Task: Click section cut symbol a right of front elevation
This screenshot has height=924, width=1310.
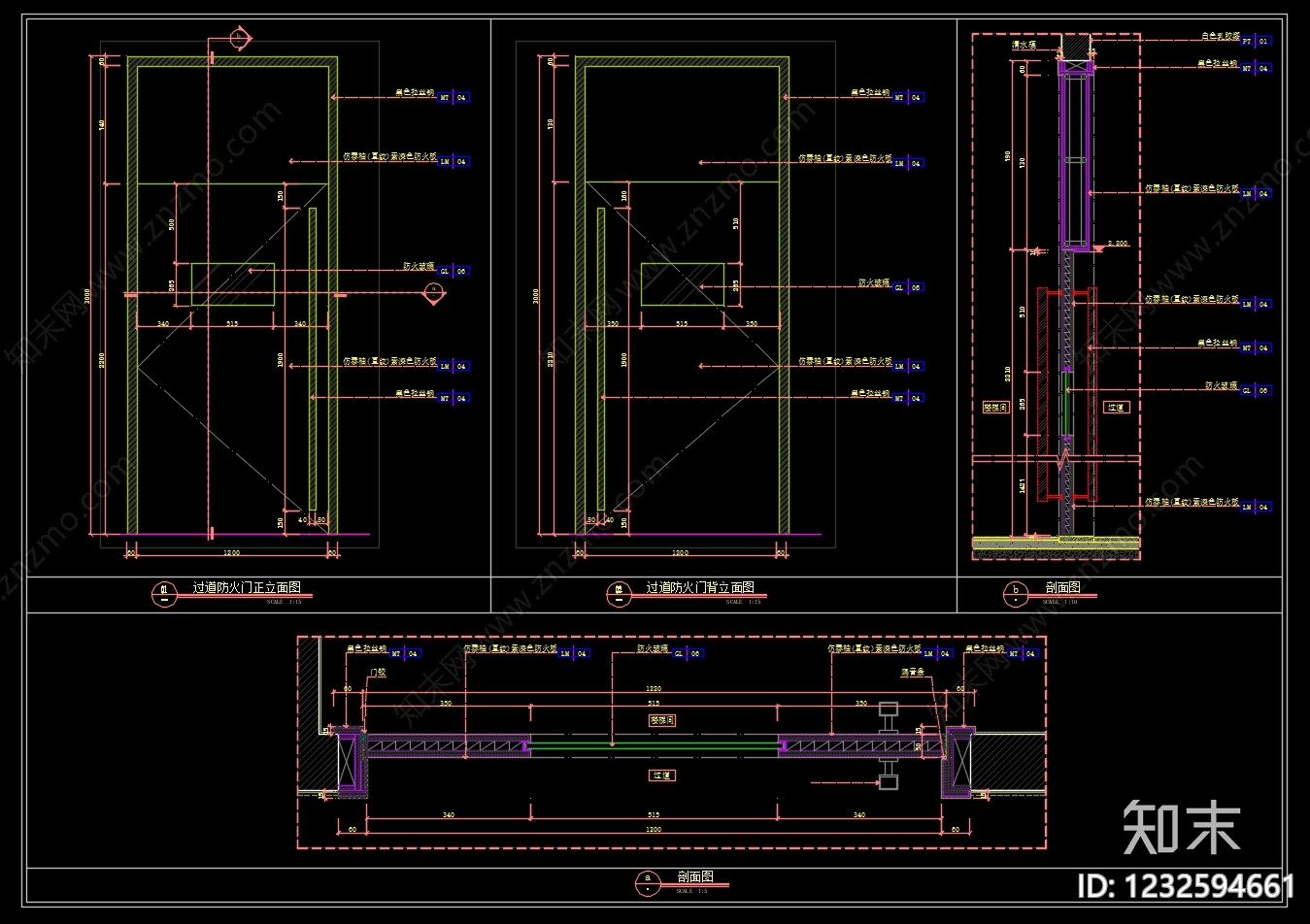Action: [x=434, y=296]
